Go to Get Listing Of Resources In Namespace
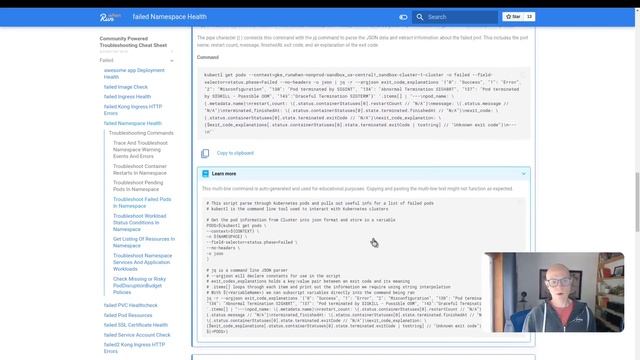The width and height of the screenshot is (640, 360). (144, 242)
